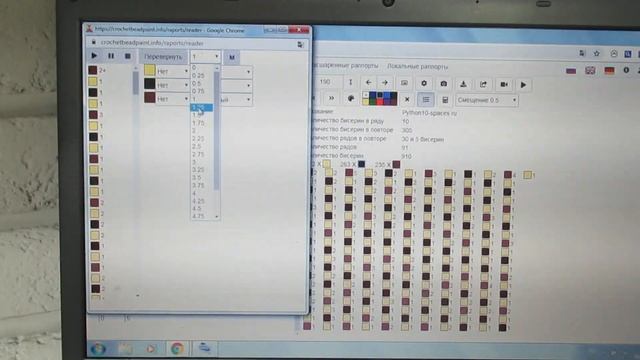Click the text Python10-spaces.ru
This screenshot has width=640, height=360.
[x=429, y=113]
